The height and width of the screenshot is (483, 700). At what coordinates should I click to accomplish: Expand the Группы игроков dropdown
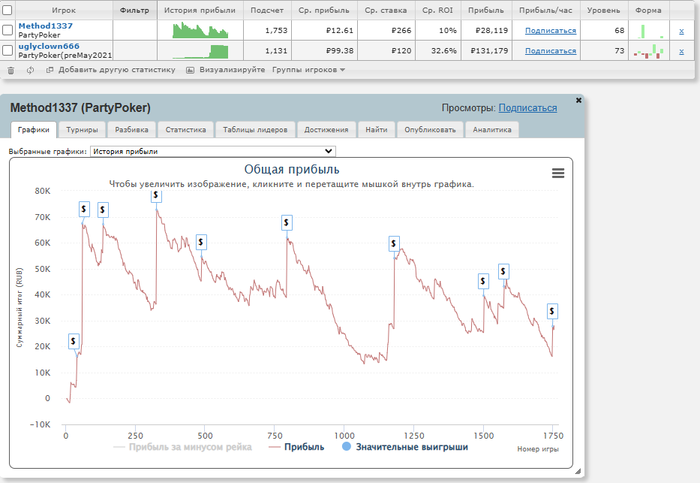coord(308,70)
